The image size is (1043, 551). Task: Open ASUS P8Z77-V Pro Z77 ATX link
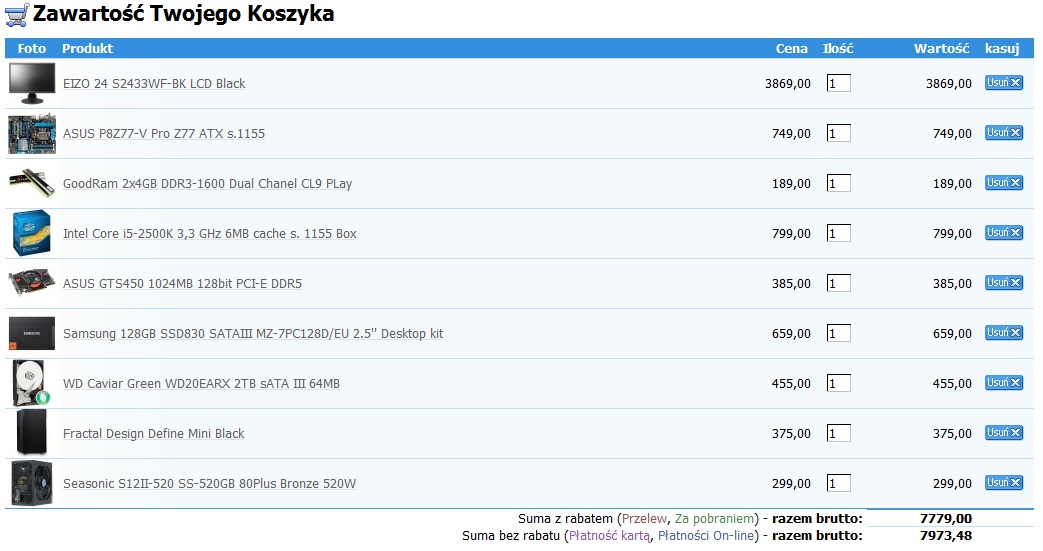pos(164,134)
